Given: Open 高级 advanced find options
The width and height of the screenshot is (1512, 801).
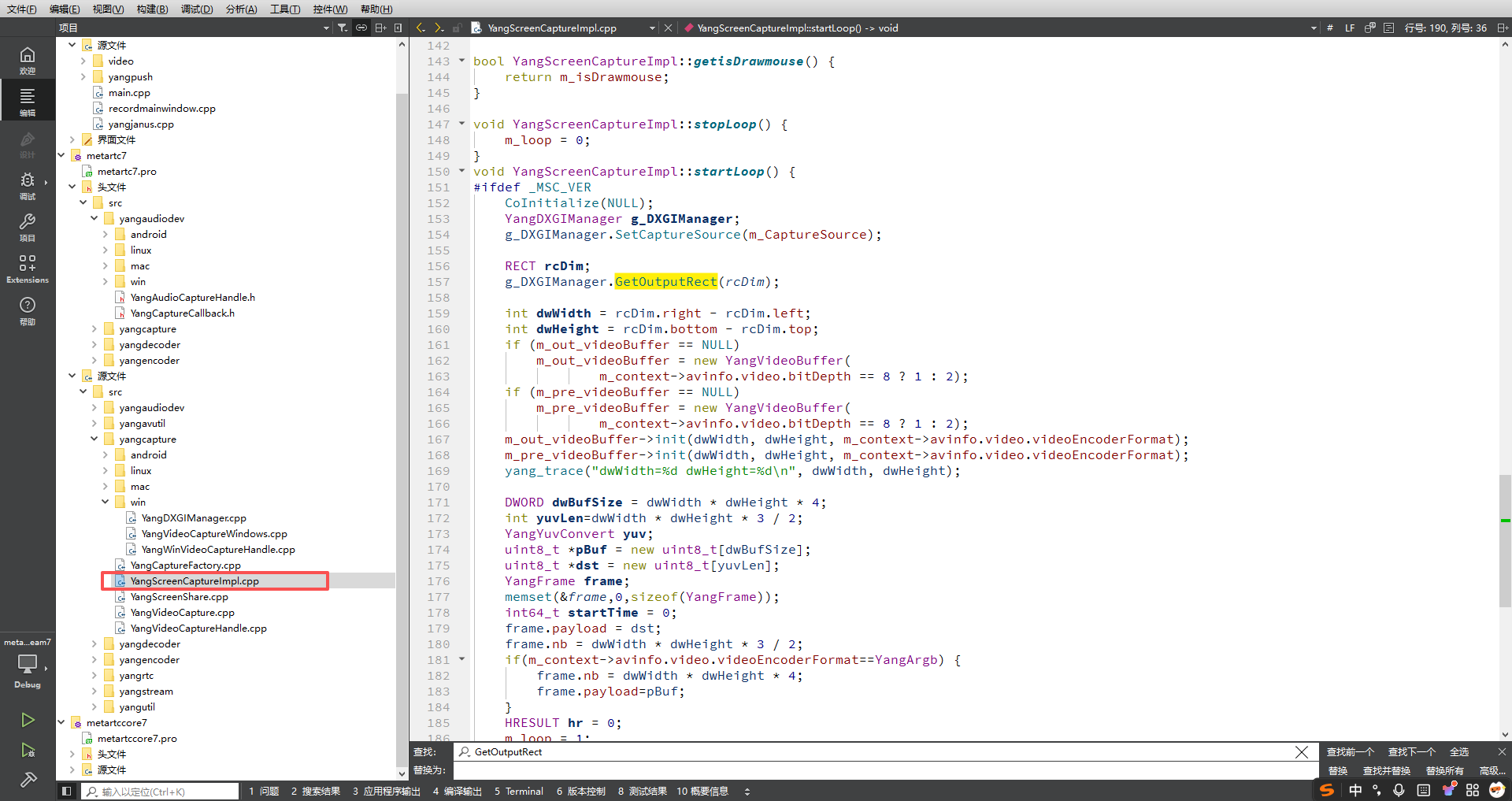Looking at the screenshot, I should [x=1492, y=771].
